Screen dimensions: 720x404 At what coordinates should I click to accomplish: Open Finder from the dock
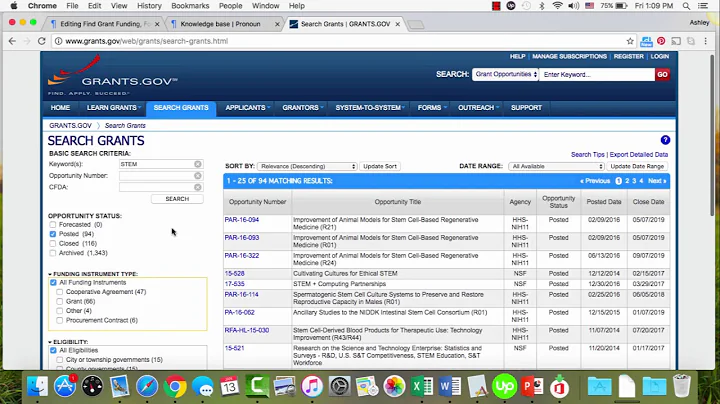click(x=37, y=386)
